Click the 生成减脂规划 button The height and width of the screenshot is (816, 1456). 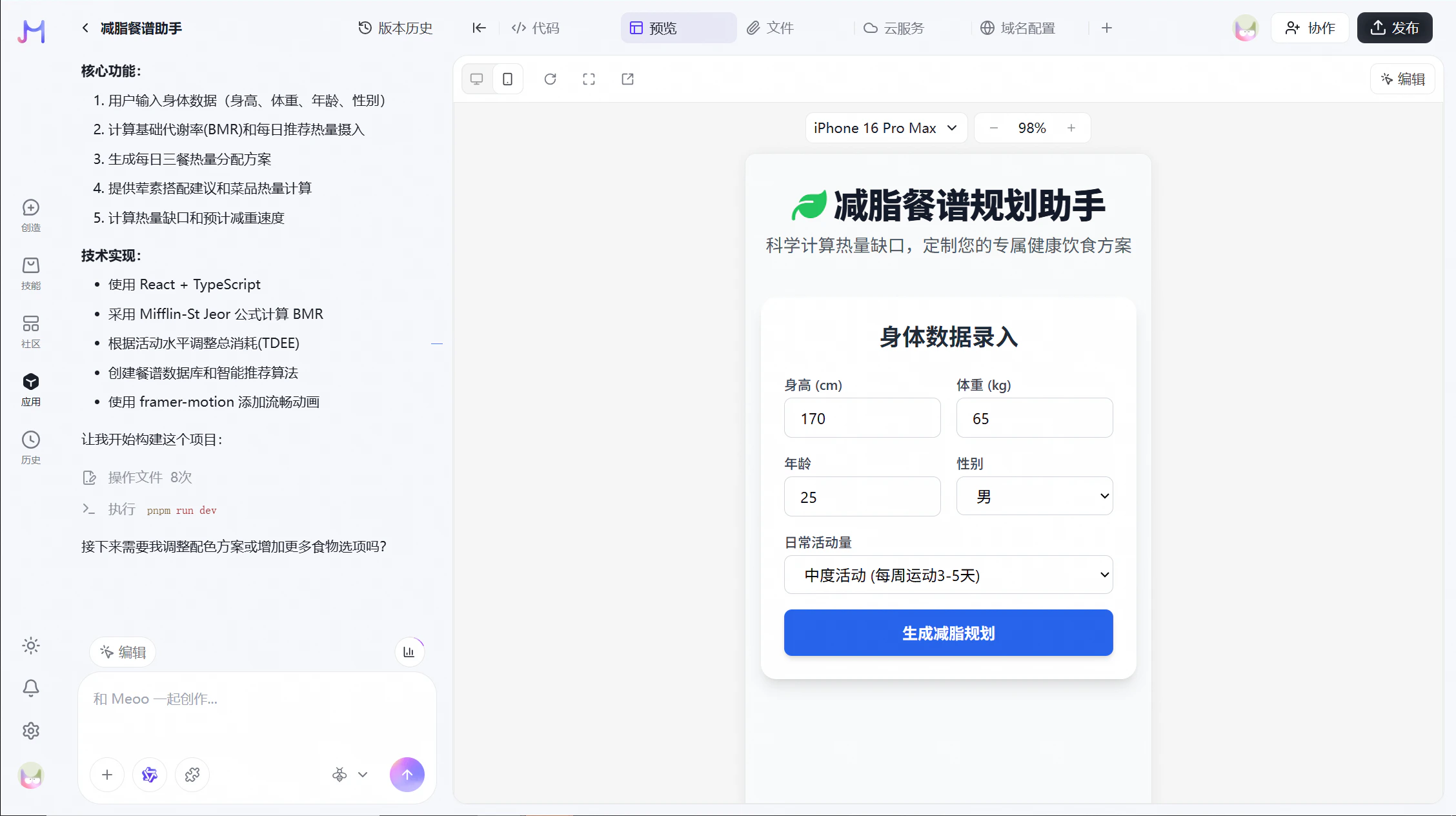tap(948, 633)
